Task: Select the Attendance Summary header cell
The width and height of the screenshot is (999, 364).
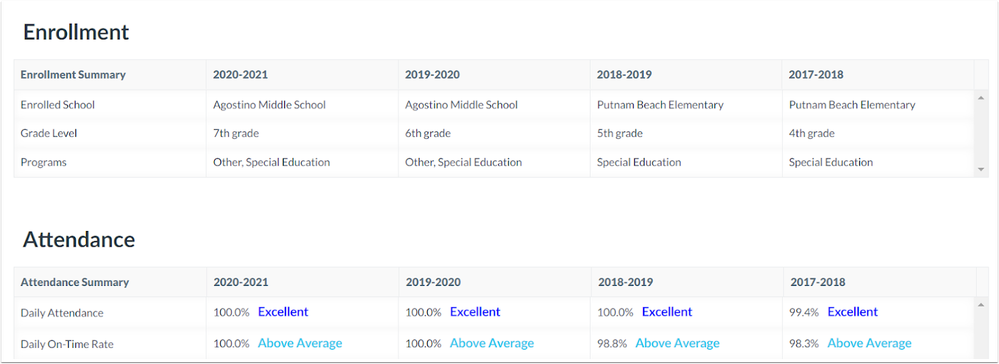Action: (110, 282)
